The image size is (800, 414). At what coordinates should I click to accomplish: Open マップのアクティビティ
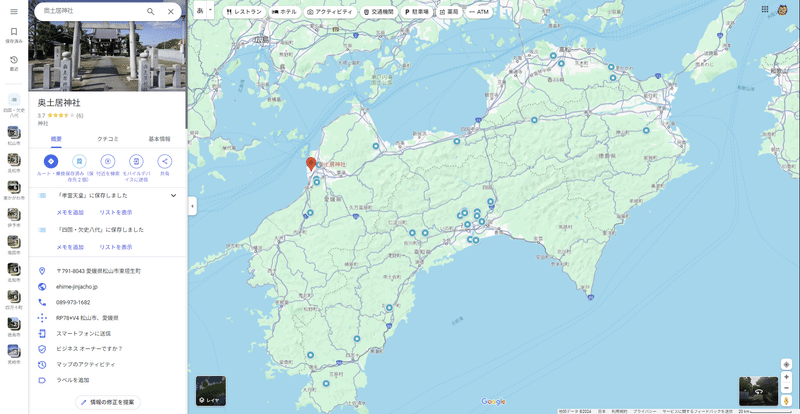[108, 364]
